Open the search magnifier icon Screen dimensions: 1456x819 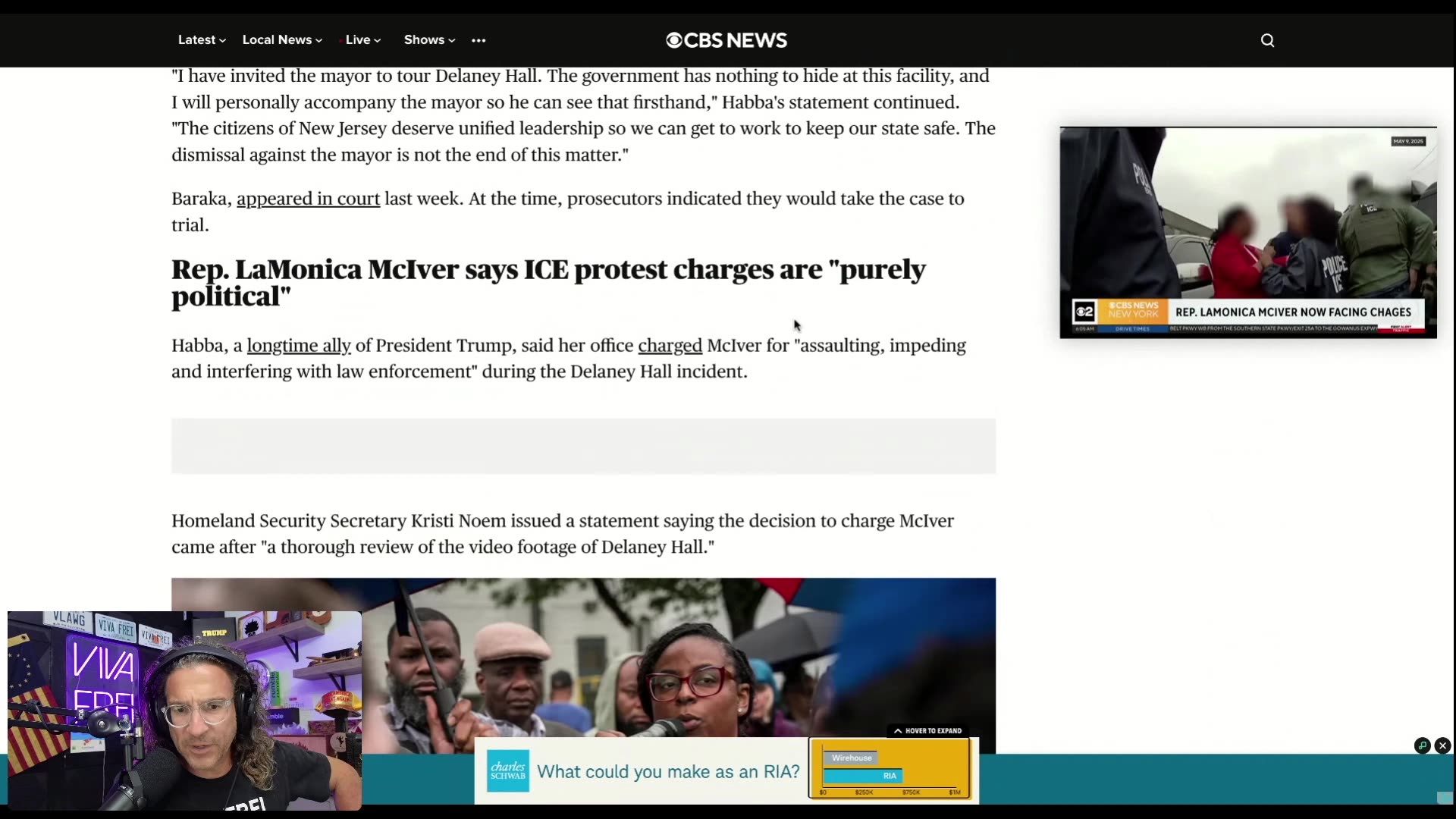[1267, 40]
